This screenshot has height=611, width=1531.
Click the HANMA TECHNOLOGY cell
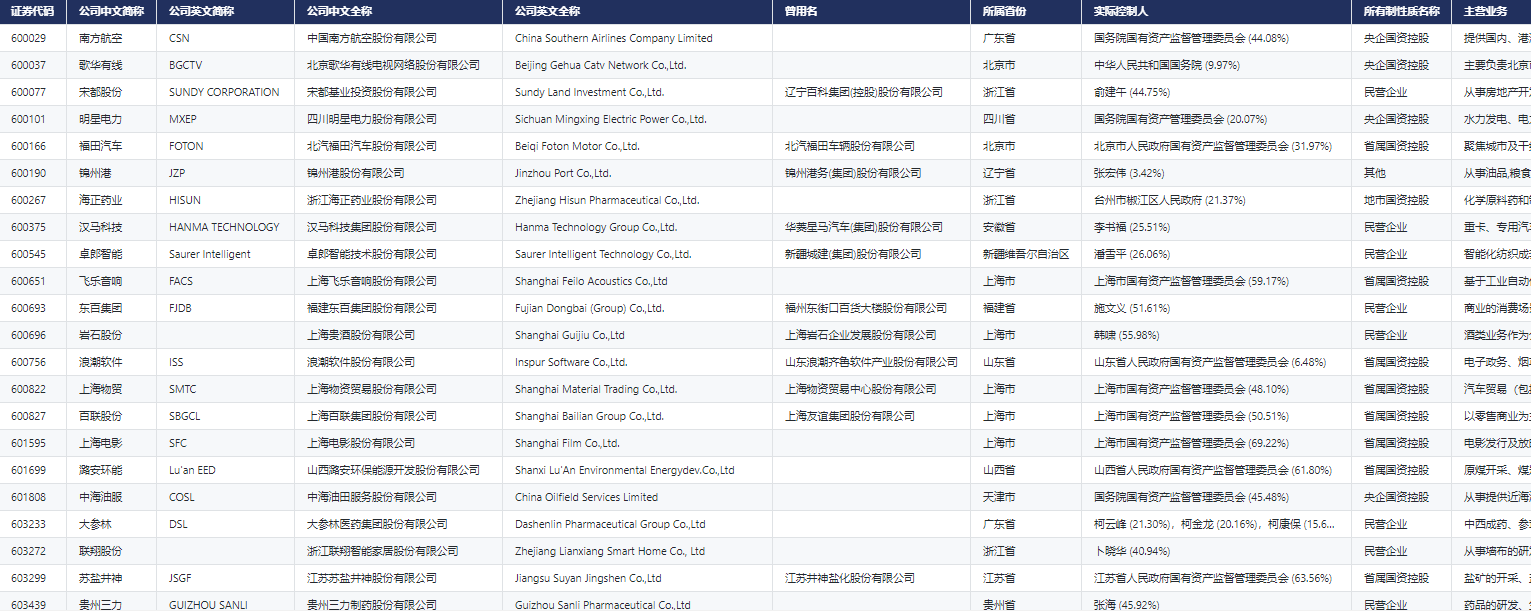pos(226,227)
